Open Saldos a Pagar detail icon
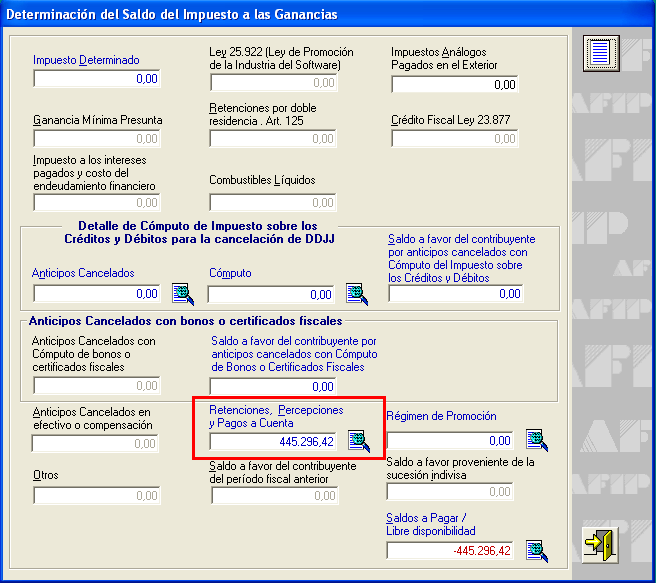This screenshot has width=656, height=584. (x=536, y=550)
